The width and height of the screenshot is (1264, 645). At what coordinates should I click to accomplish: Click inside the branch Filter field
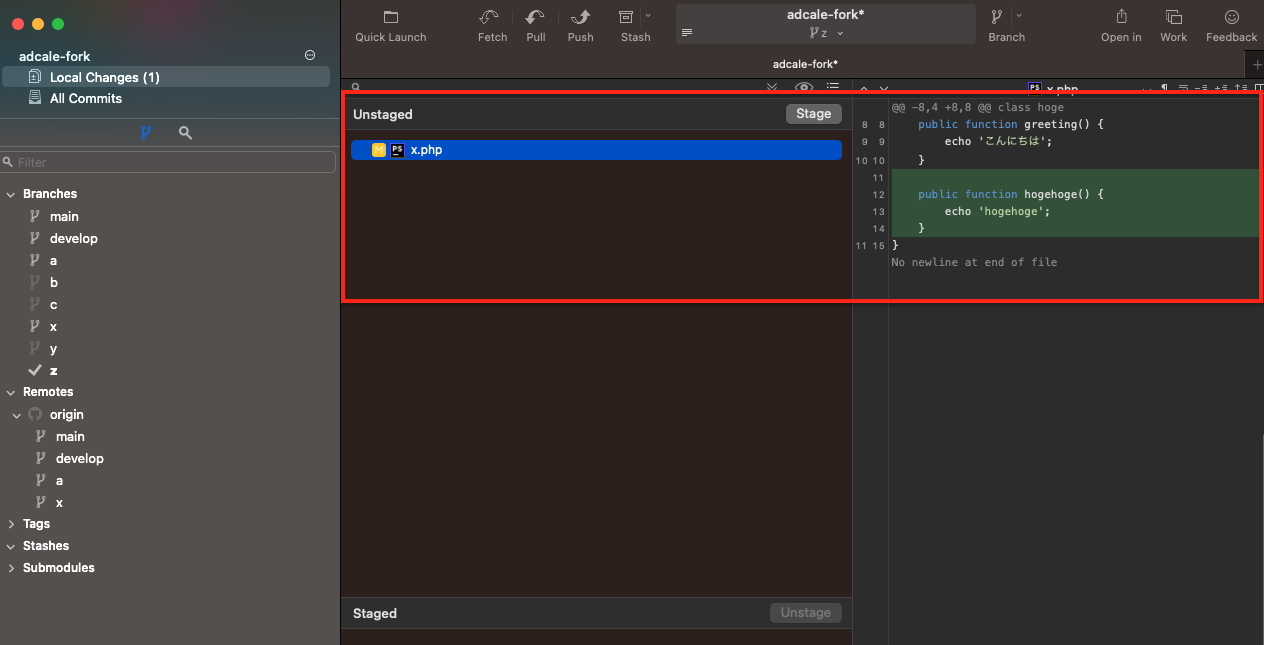point(168,161)
